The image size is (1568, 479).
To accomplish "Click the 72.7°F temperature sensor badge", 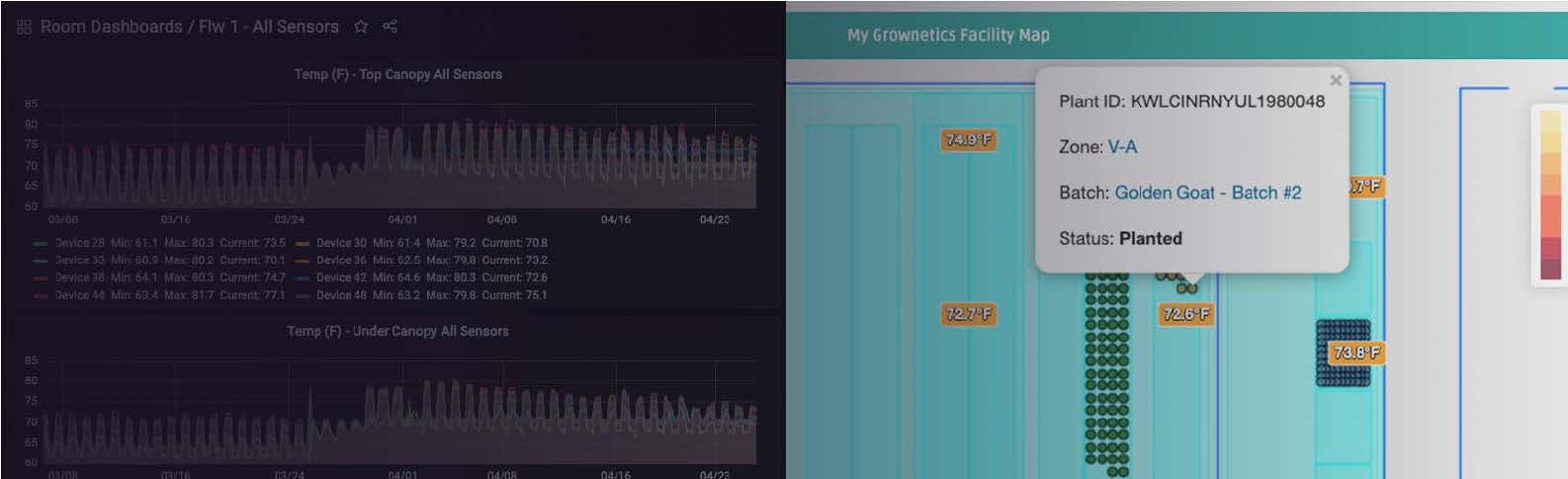I will point(968,314).
